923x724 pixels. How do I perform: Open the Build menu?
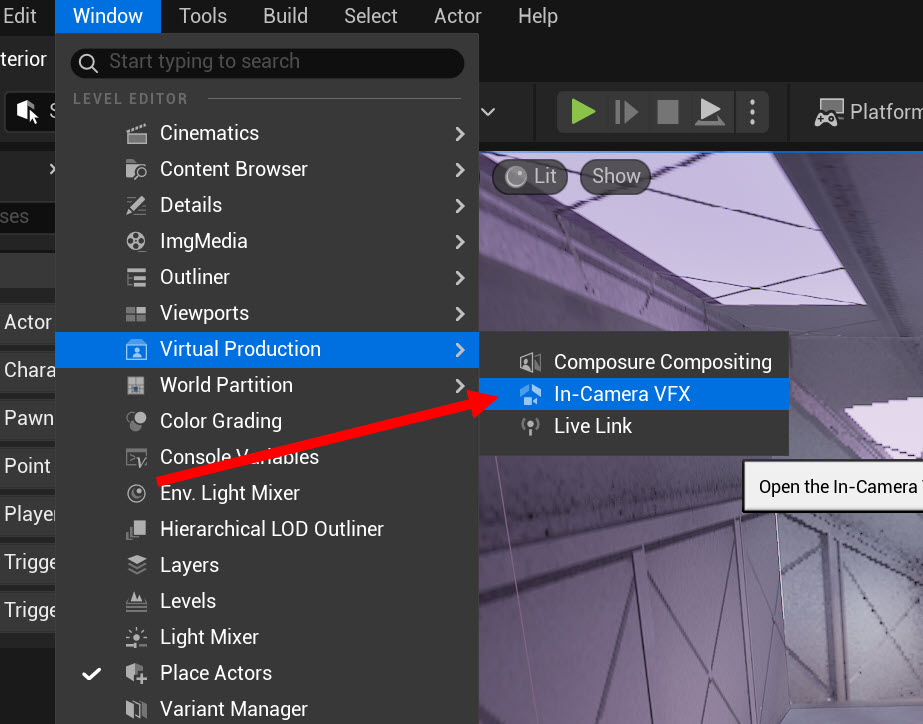[x=285, y=16]
